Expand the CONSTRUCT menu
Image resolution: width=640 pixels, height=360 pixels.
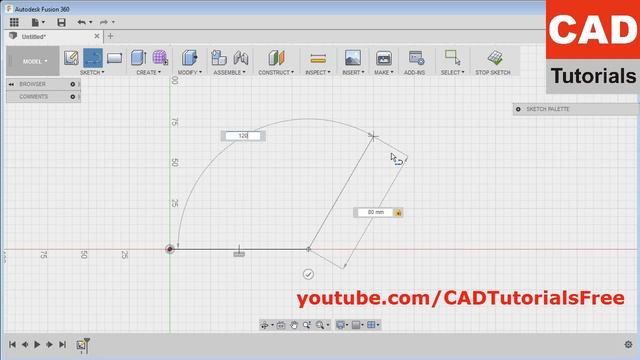coord(276,72)
